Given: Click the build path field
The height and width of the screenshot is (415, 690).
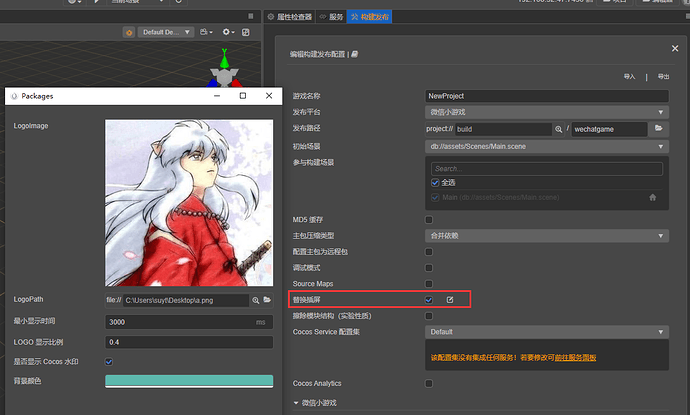Looking at the screenshot, I should point(503,129).
